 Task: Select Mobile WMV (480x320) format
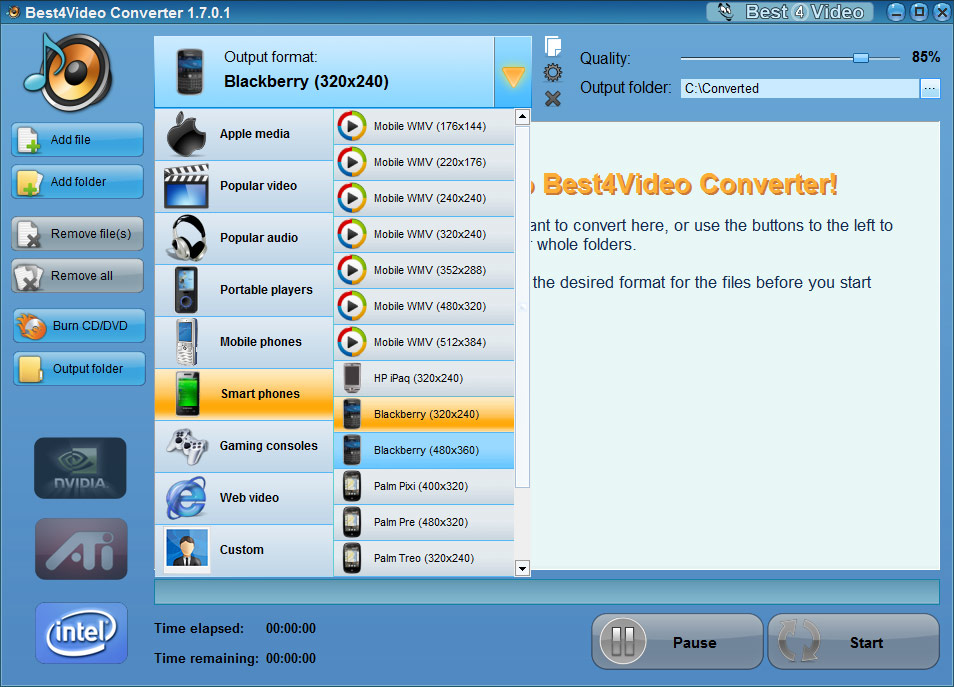pyautogui.click(x=424, y=306)
